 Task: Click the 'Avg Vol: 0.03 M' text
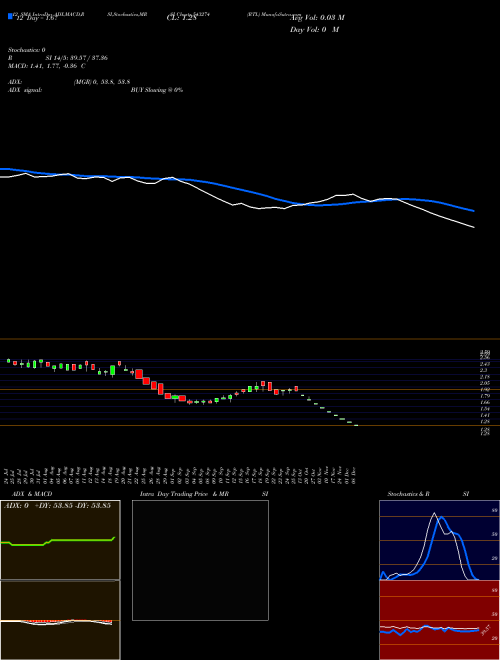317,18
